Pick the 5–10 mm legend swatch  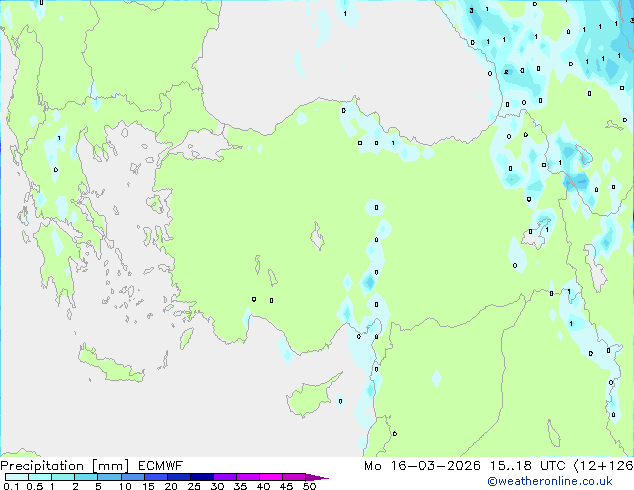[x=109, y=477]
